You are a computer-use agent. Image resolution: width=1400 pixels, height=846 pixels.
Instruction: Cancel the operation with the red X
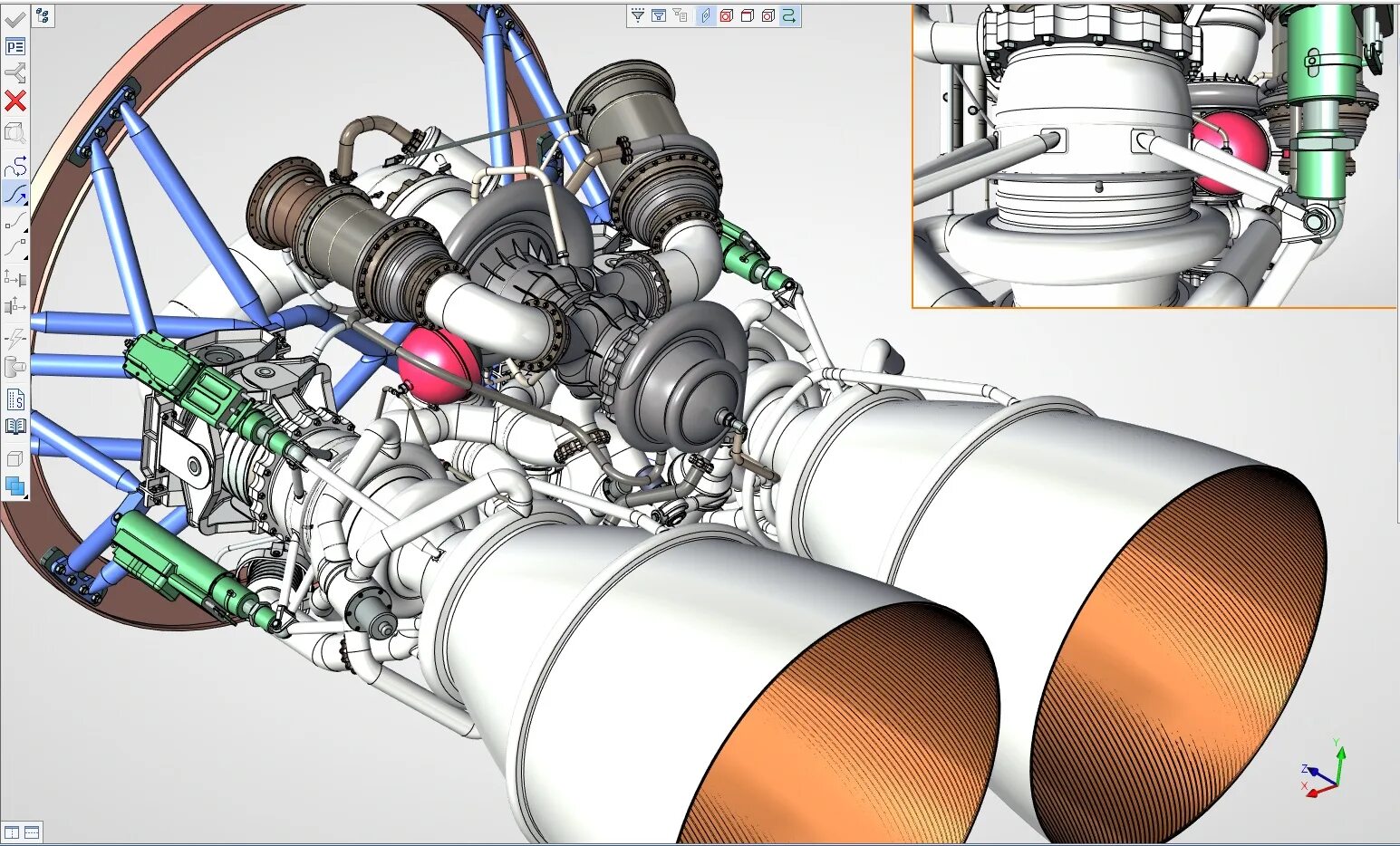point(15,101)
